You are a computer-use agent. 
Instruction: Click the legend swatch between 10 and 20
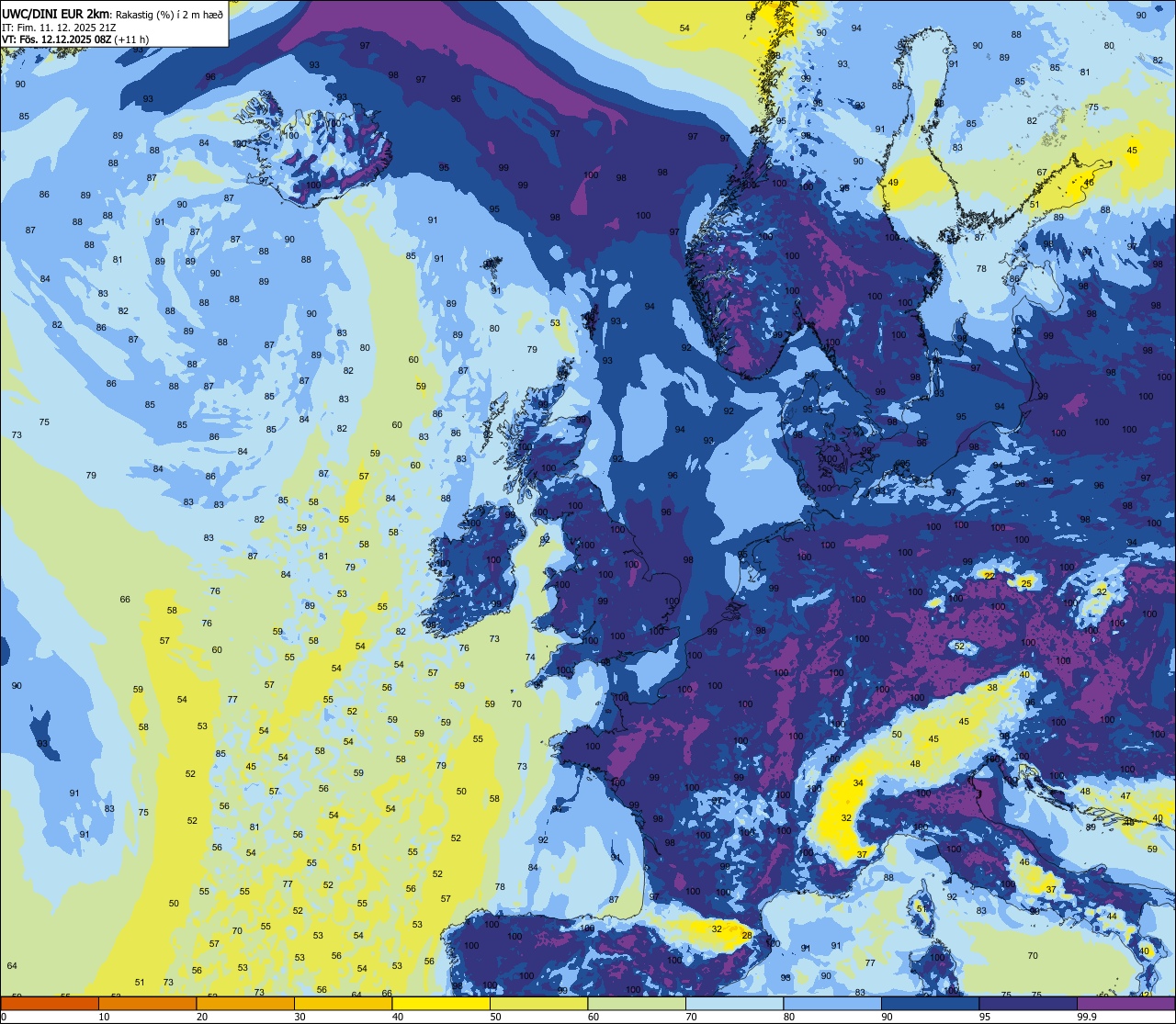coord(147,1003)
